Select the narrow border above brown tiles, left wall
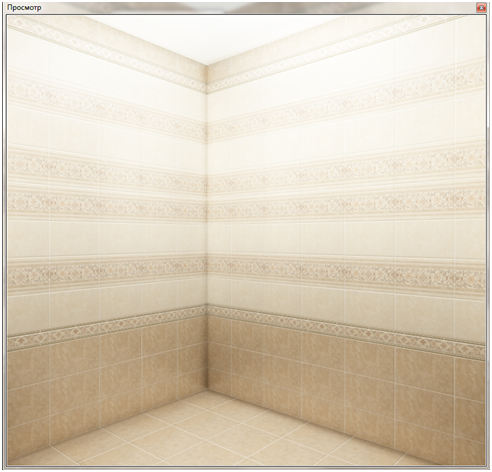Screen dimensions: 492x472 point(107,327)
